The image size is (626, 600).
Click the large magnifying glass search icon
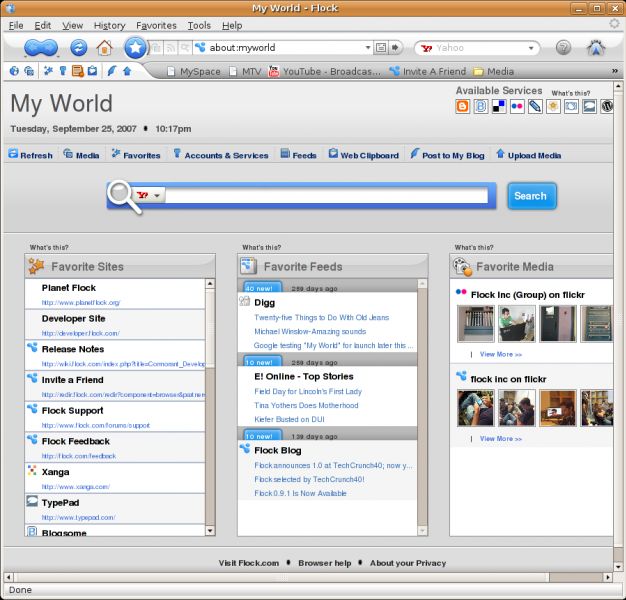pos(124,197)
